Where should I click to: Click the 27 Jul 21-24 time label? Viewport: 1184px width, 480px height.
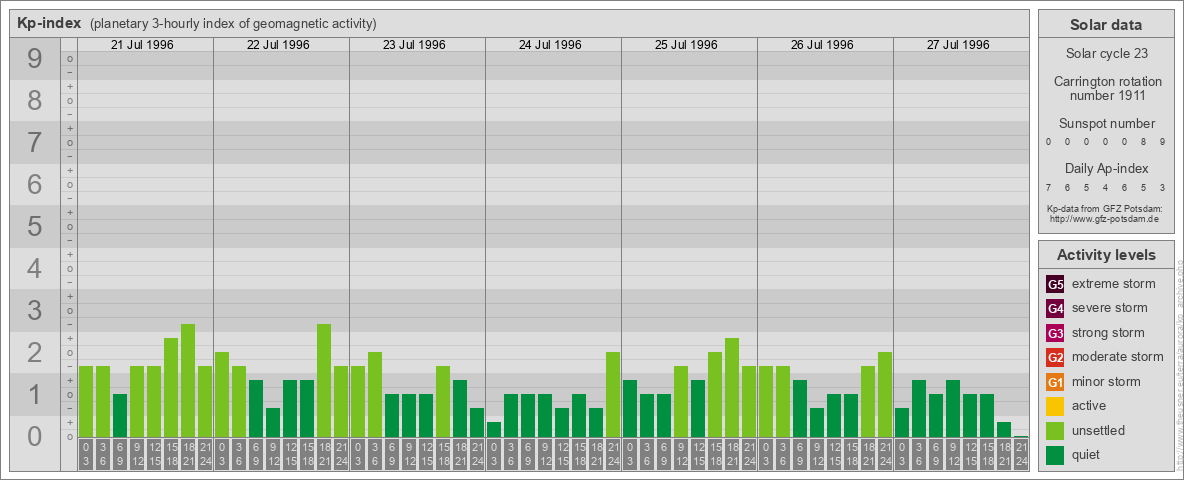click(1021, 454)
